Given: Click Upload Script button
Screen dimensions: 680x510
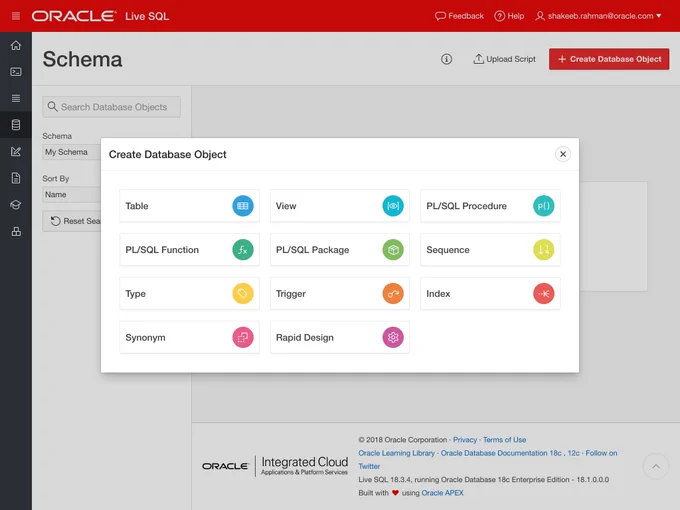Looking at the screenshot, I should click(504, 59).
